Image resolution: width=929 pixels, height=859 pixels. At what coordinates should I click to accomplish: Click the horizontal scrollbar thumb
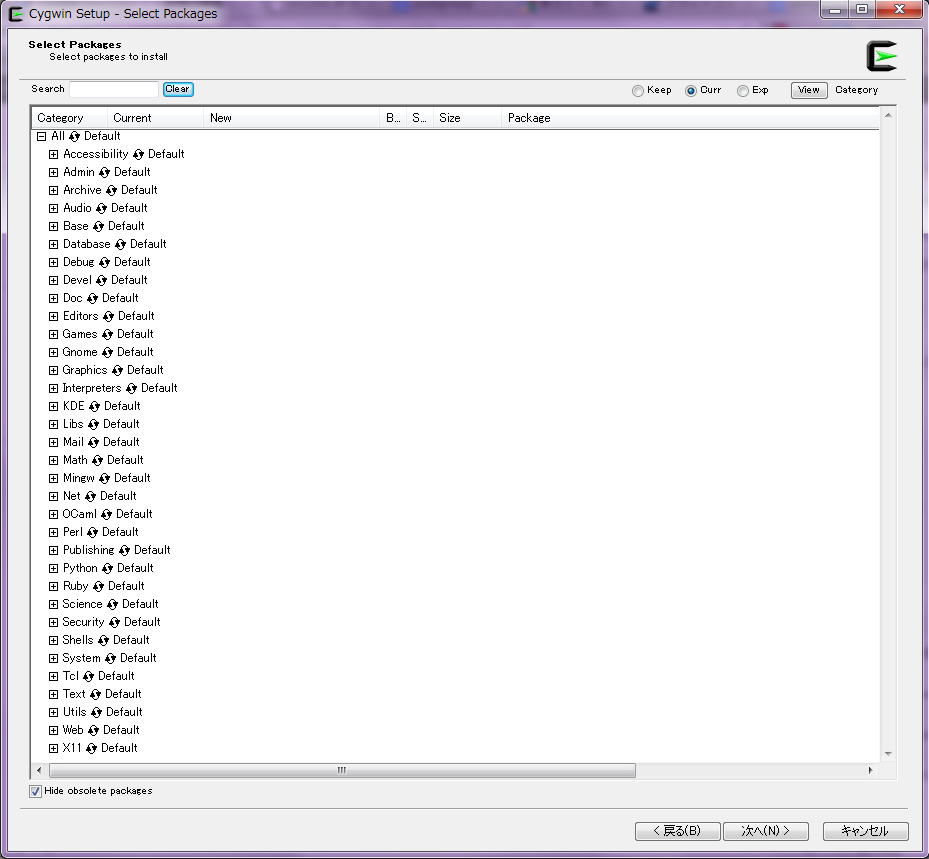[x=341, y=771]
